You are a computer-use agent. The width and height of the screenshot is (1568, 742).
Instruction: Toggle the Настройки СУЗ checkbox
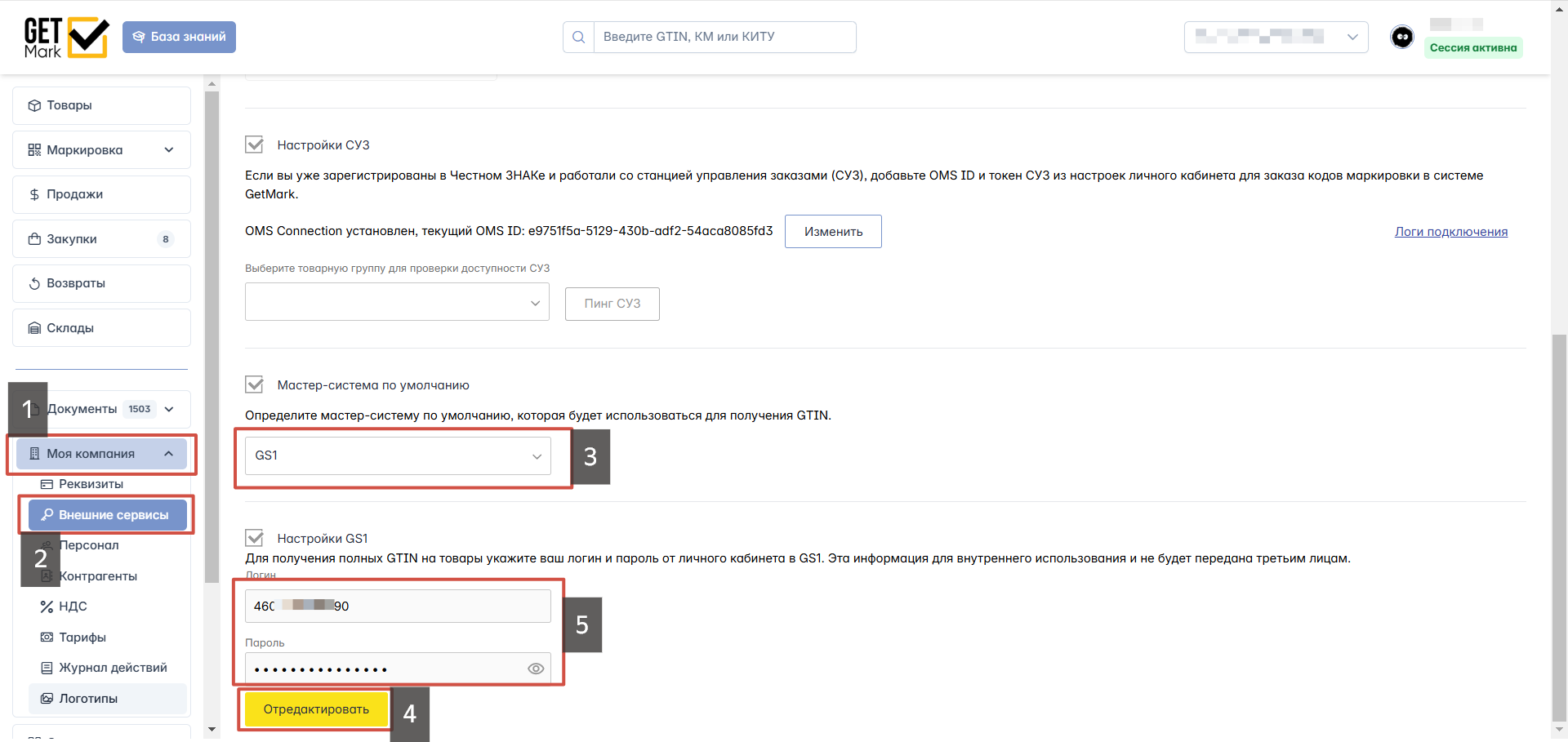pyautogui.click(x=255, y=144)
